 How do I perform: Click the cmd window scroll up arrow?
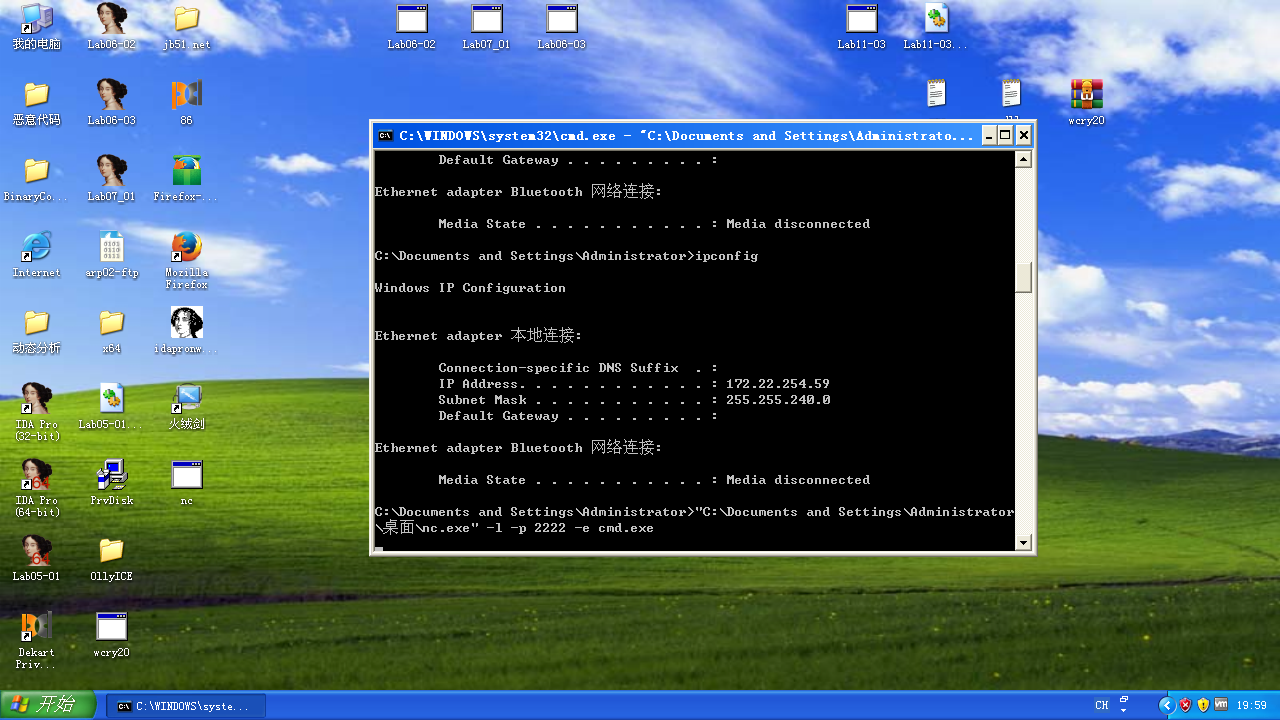pos(1023,160)
